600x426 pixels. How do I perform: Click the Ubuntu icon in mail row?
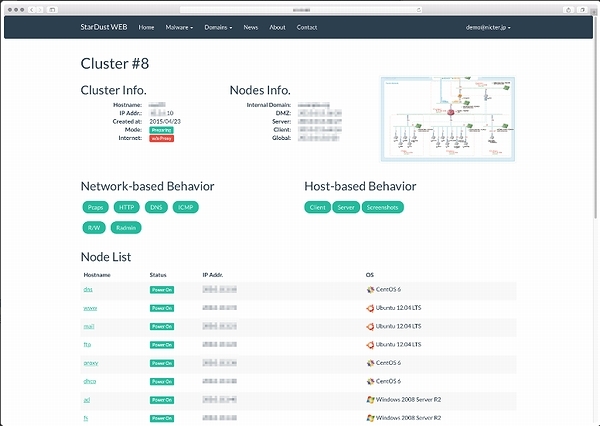(x=371, y=326)
